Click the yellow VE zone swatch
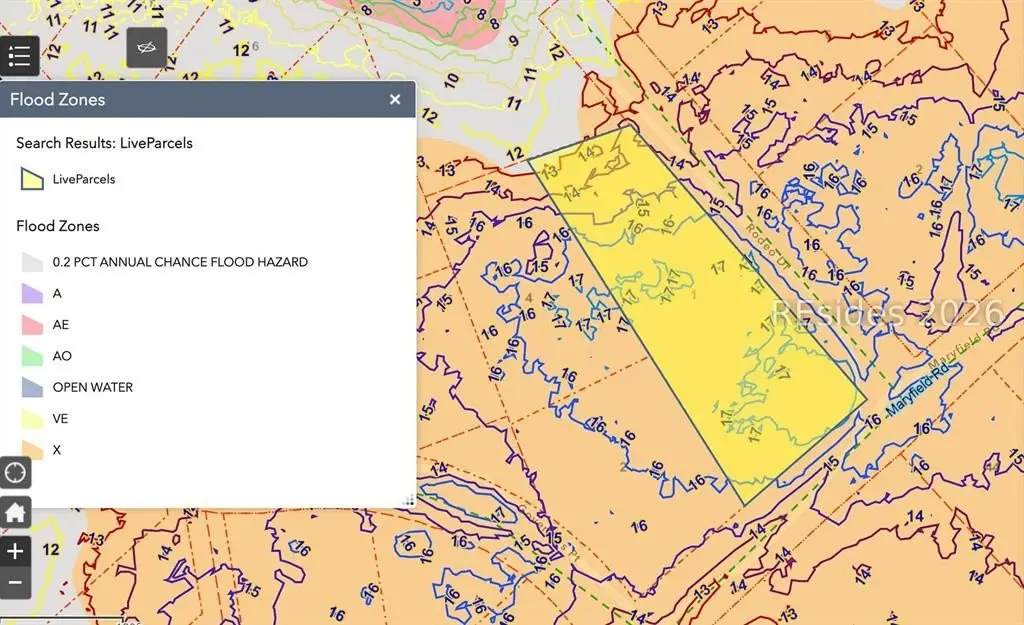Viewport: 1024px width, 625px height. point(32,419)
